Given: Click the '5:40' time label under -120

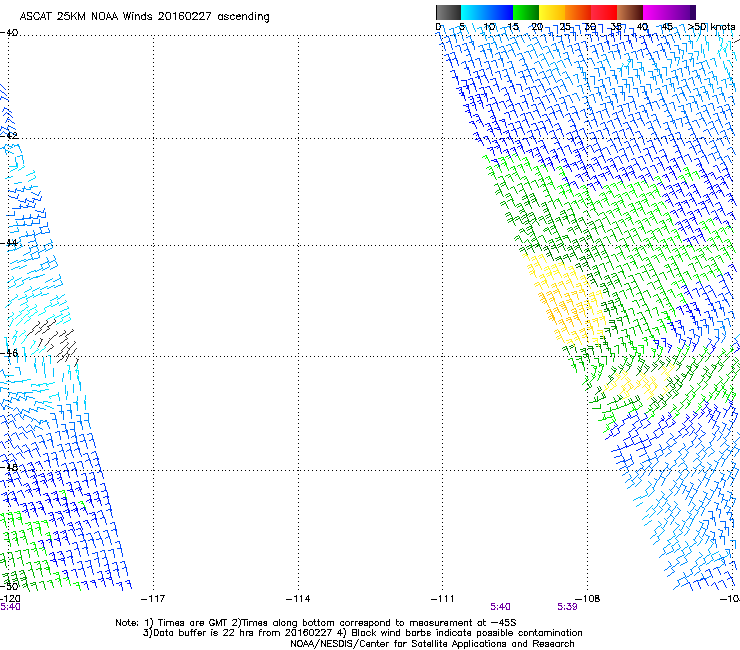Looking at the screenshot, I should 10,607.
